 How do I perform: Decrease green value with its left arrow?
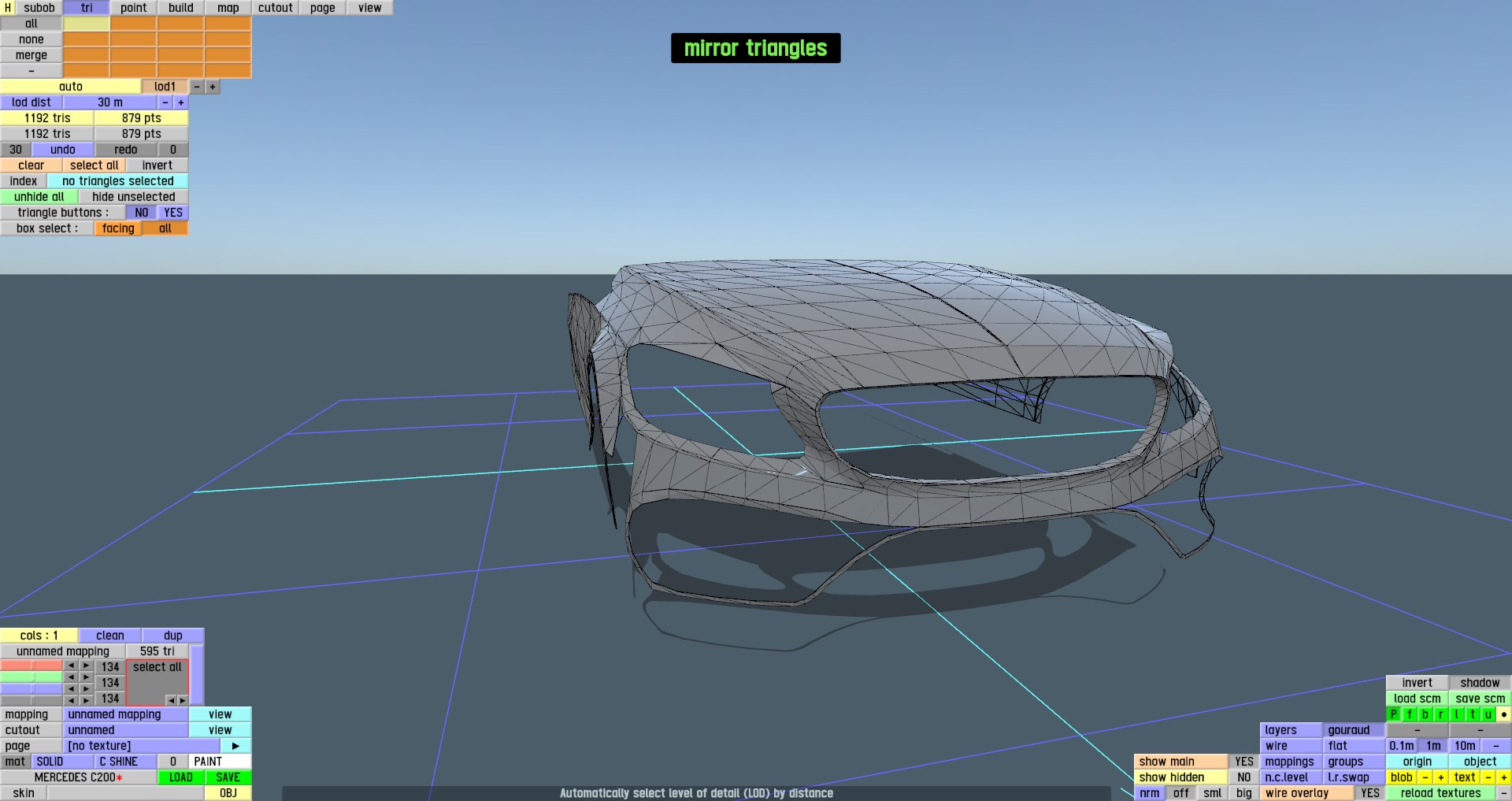[x=71, y=677]
